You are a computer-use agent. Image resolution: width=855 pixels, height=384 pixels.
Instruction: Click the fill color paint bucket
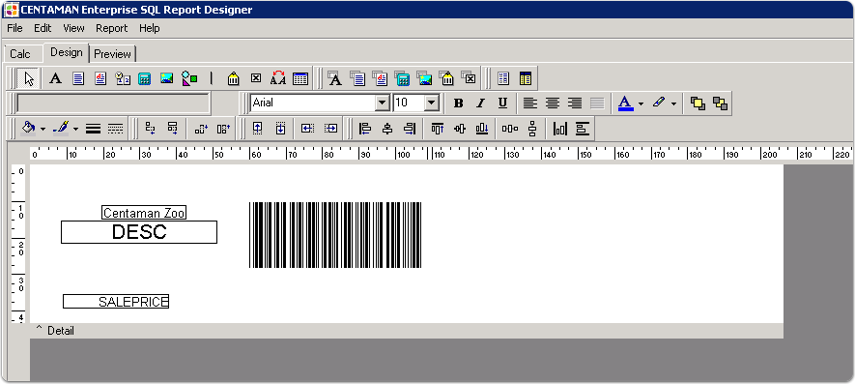click(x=27, y=129)
